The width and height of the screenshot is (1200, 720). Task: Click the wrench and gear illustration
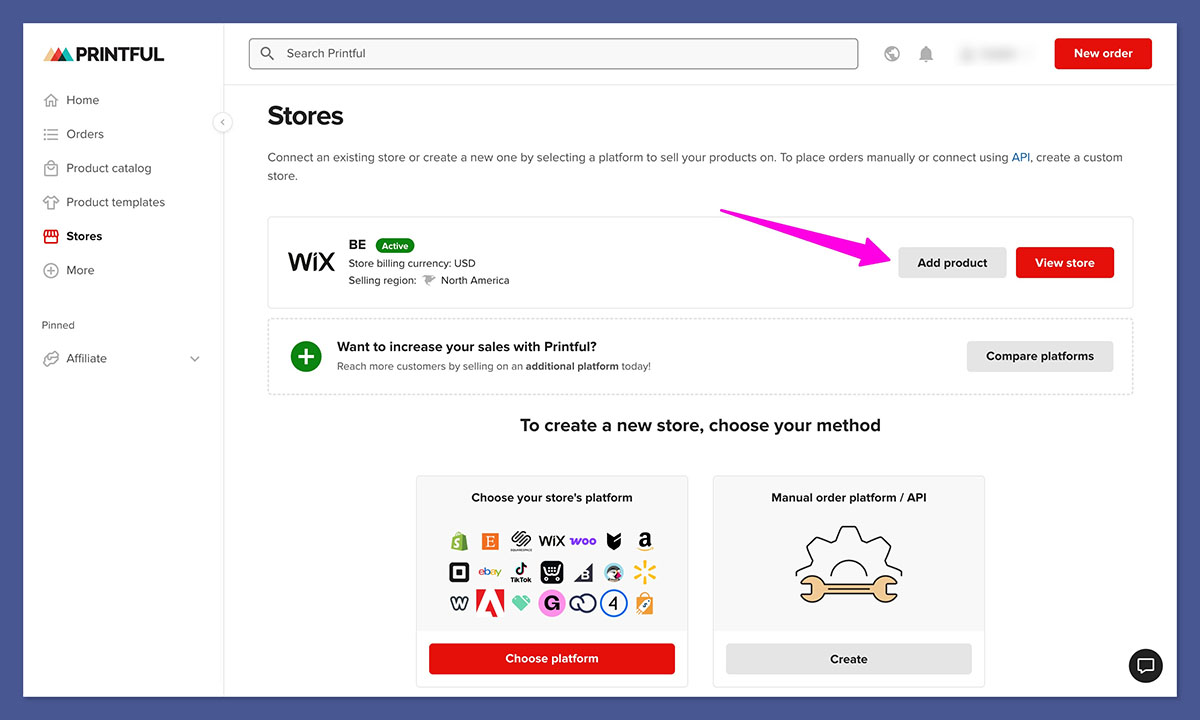pyautogui.click(x=849, y=564)
